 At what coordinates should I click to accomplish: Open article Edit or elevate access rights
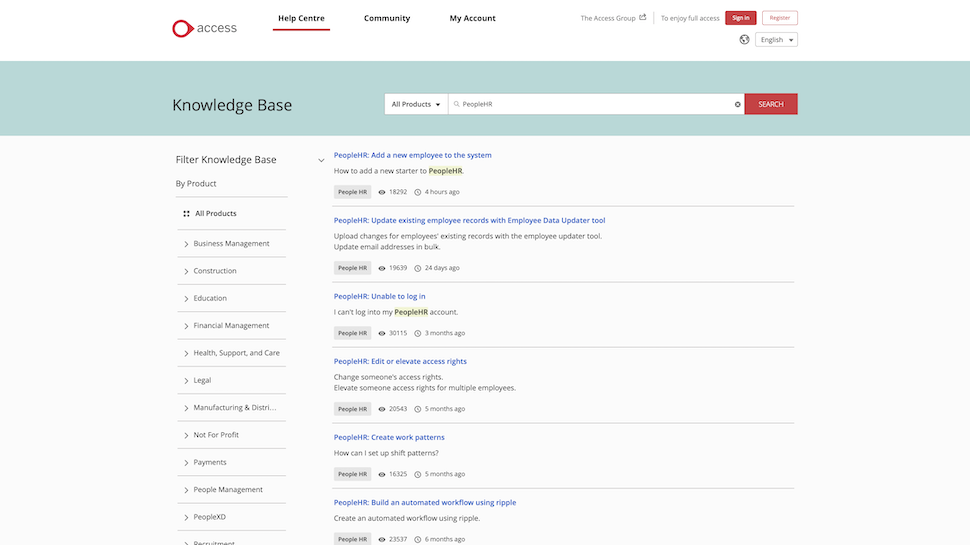400,361
